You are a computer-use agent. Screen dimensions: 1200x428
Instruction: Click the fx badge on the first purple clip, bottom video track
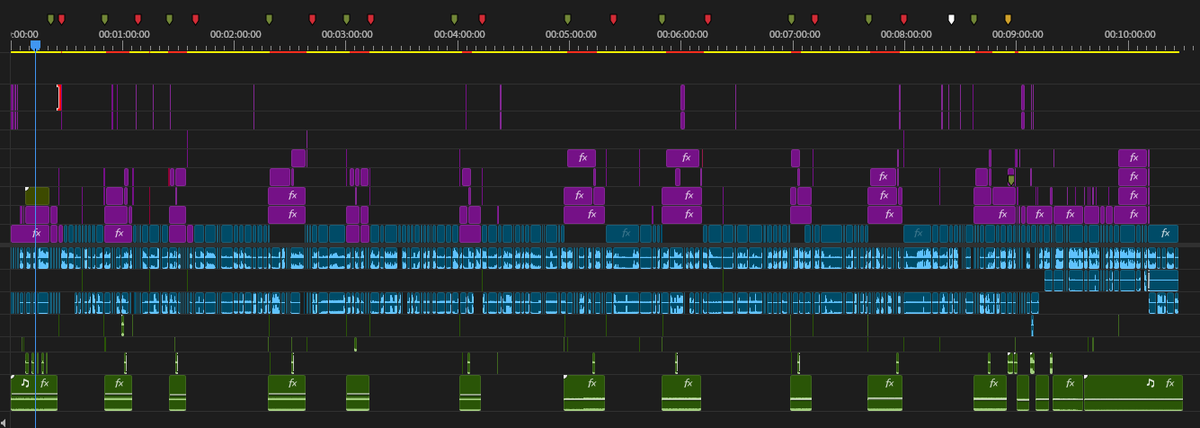click(37, 234)
